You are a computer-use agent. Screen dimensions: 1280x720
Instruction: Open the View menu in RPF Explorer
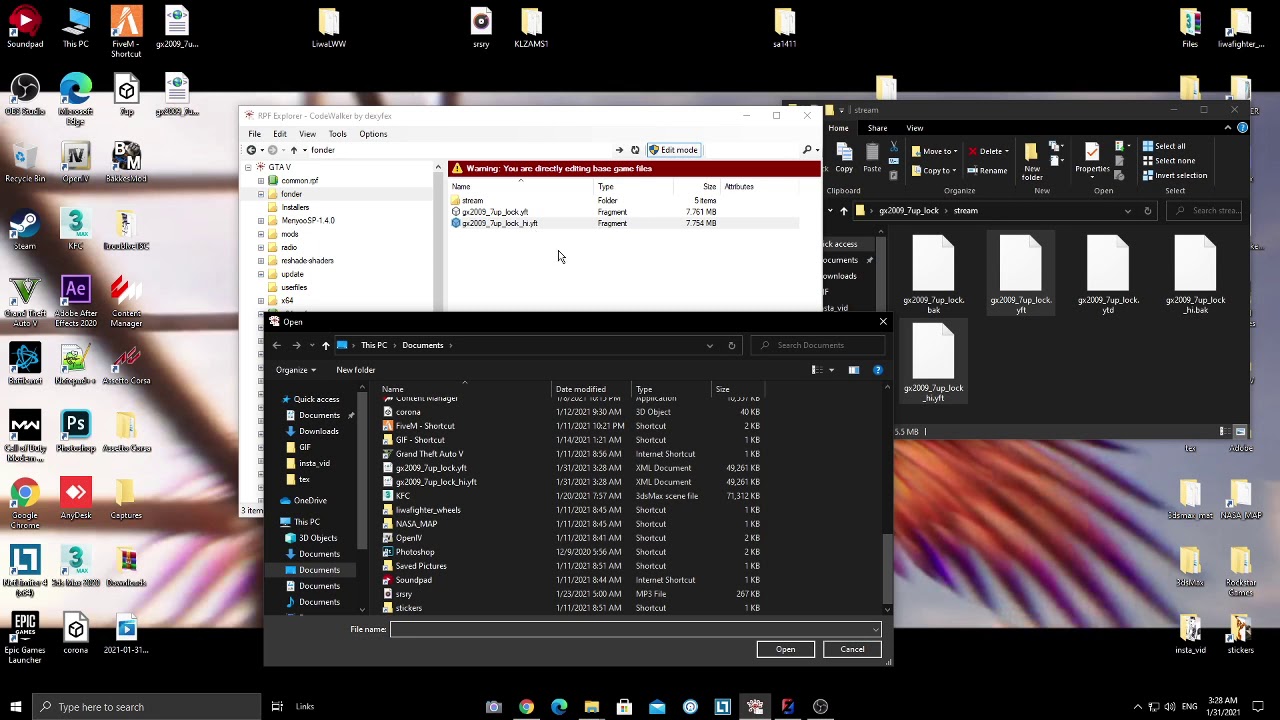tap(307, 134)
